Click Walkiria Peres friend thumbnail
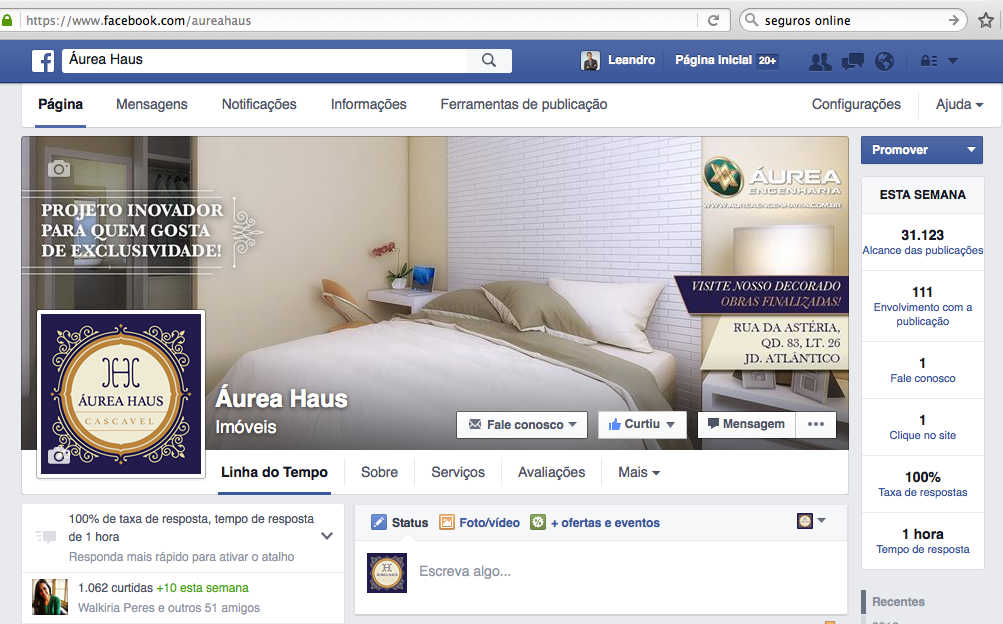This screenshot has height=624, width=1003. click(50, 597)
